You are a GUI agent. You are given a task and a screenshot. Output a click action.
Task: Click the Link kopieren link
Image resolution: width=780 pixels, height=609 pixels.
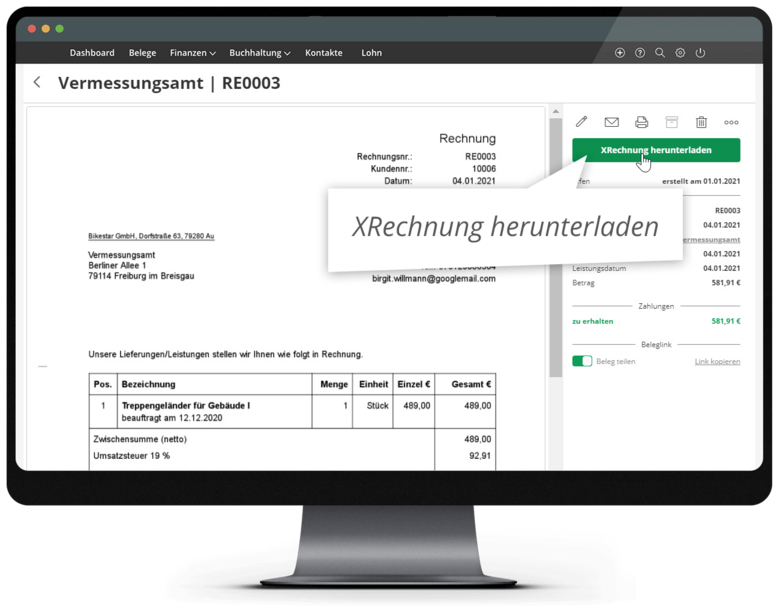717,361
